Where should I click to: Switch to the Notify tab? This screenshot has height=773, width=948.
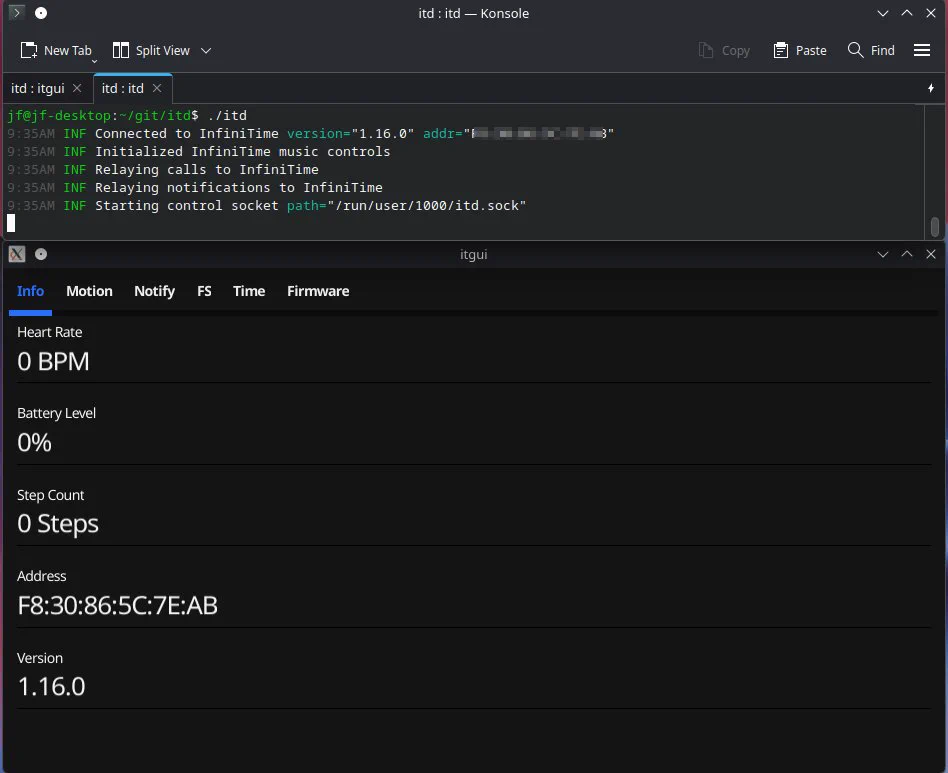click(x=154, y=291)
